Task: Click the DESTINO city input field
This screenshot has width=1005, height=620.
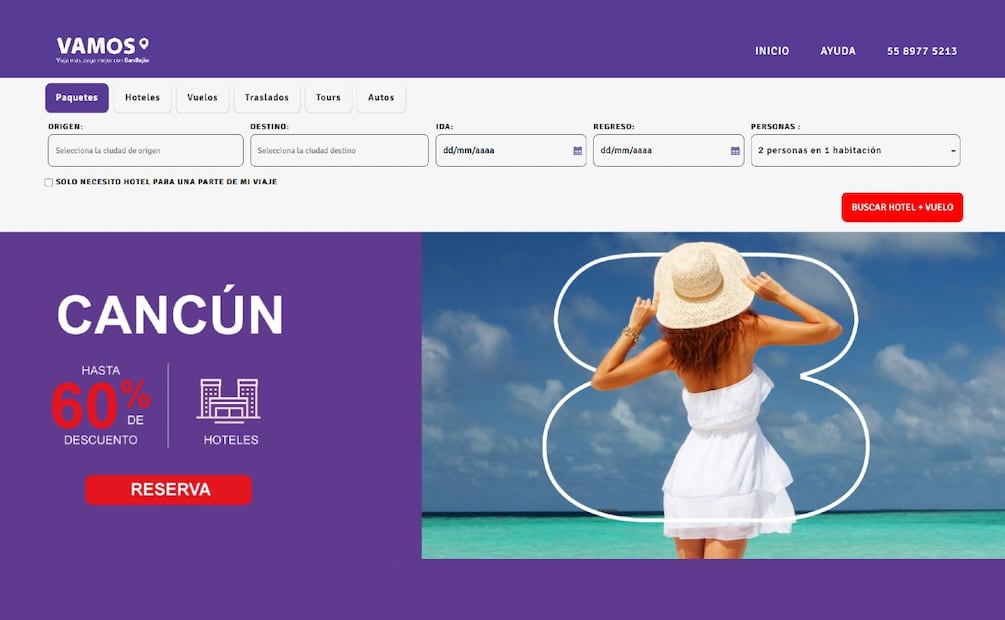Action: click(340, 150)
